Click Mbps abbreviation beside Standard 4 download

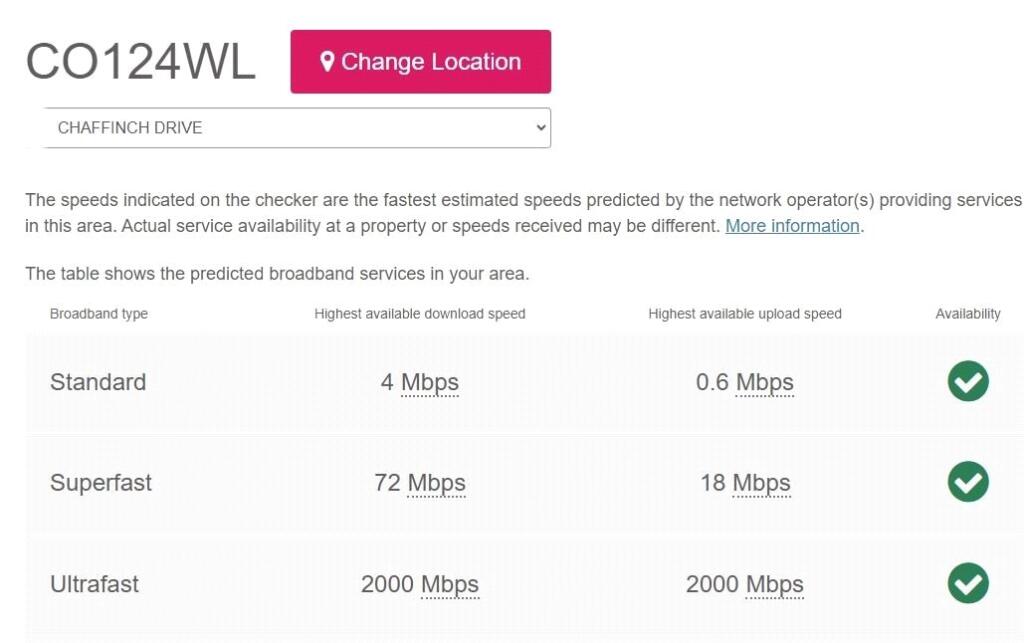(430, 382)
